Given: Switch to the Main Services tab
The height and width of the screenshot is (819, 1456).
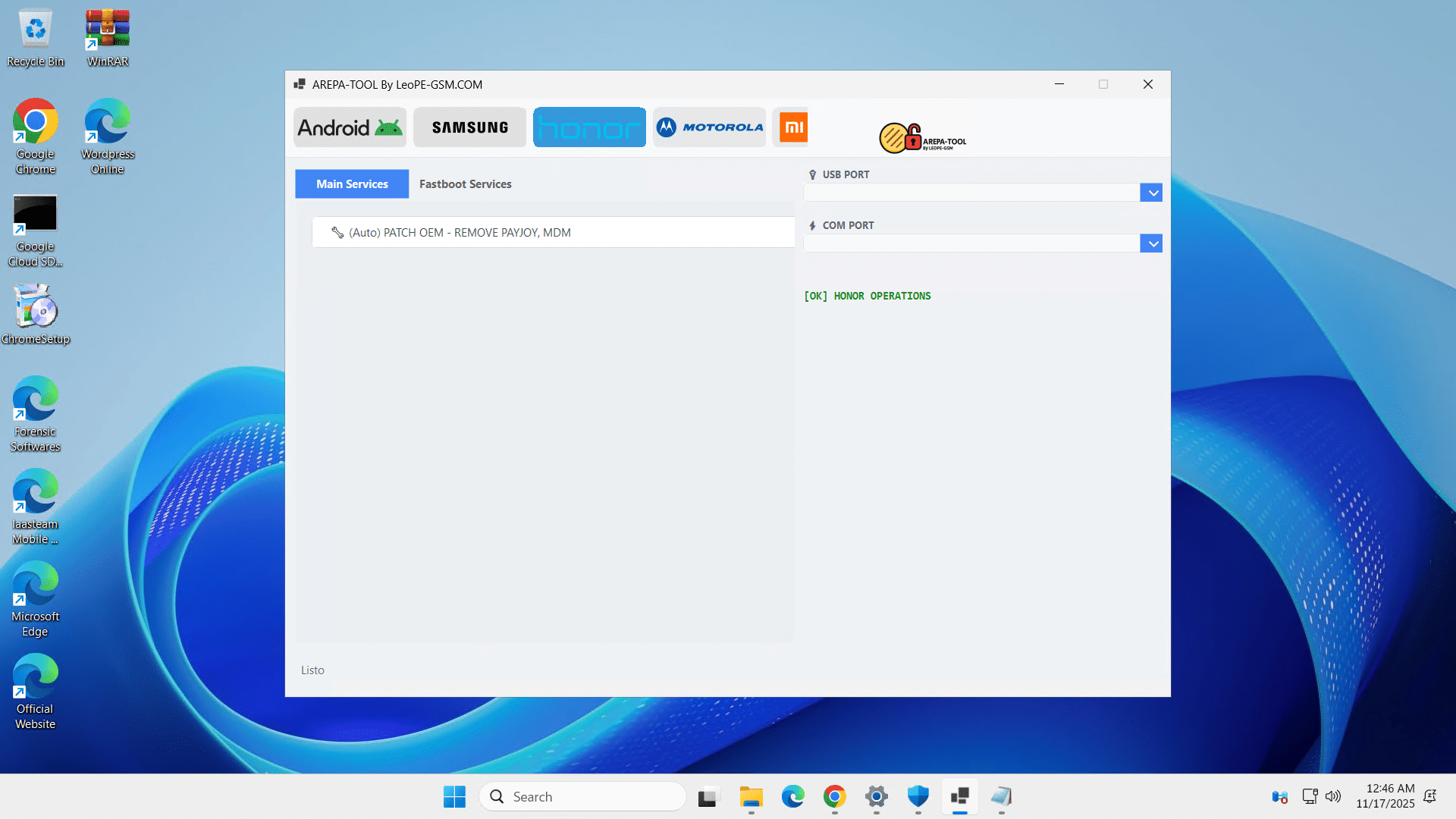Looking at the screenshot, I should click(352, 184).
